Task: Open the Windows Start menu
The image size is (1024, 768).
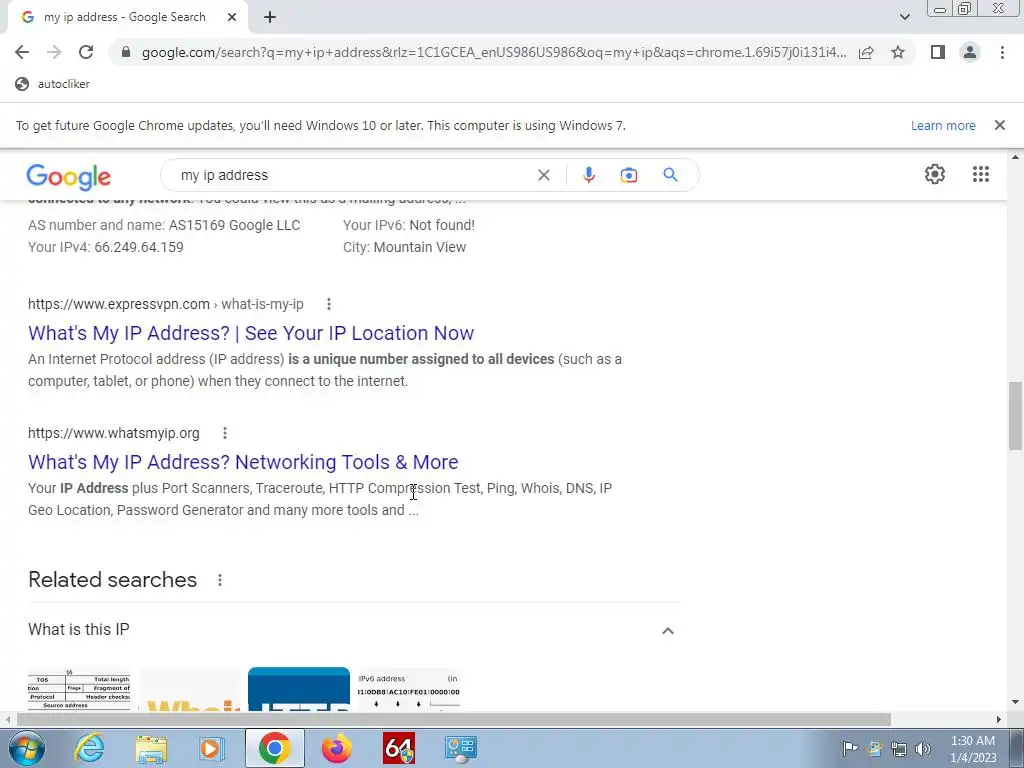Action: (27, 748)
